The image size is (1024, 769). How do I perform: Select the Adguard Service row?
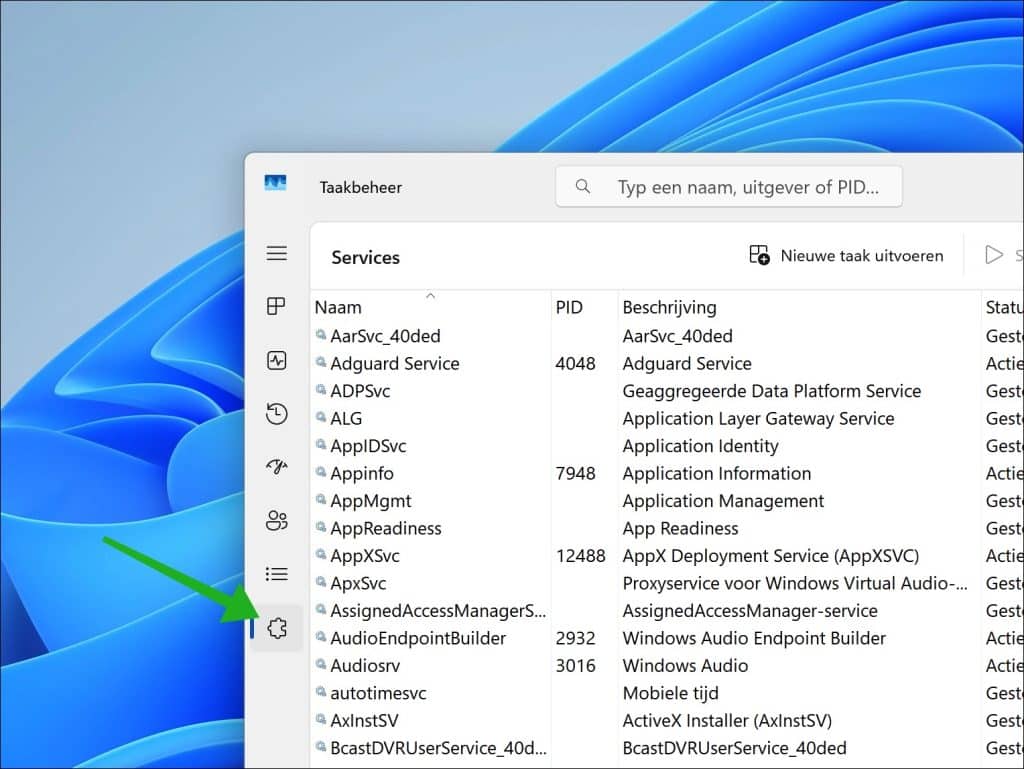pyautogui.click(x=395, y=364)
